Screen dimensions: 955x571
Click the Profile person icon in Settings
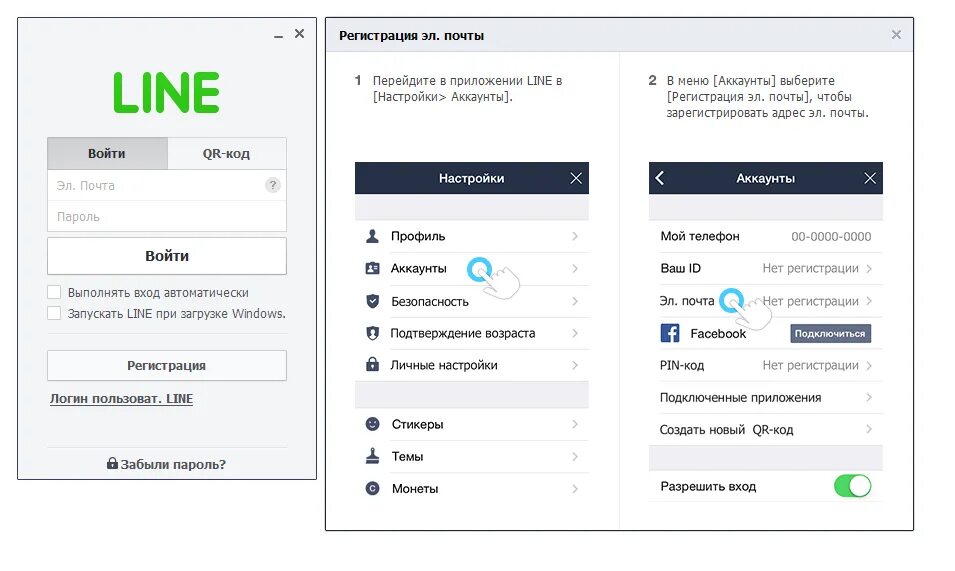[372, 236]
